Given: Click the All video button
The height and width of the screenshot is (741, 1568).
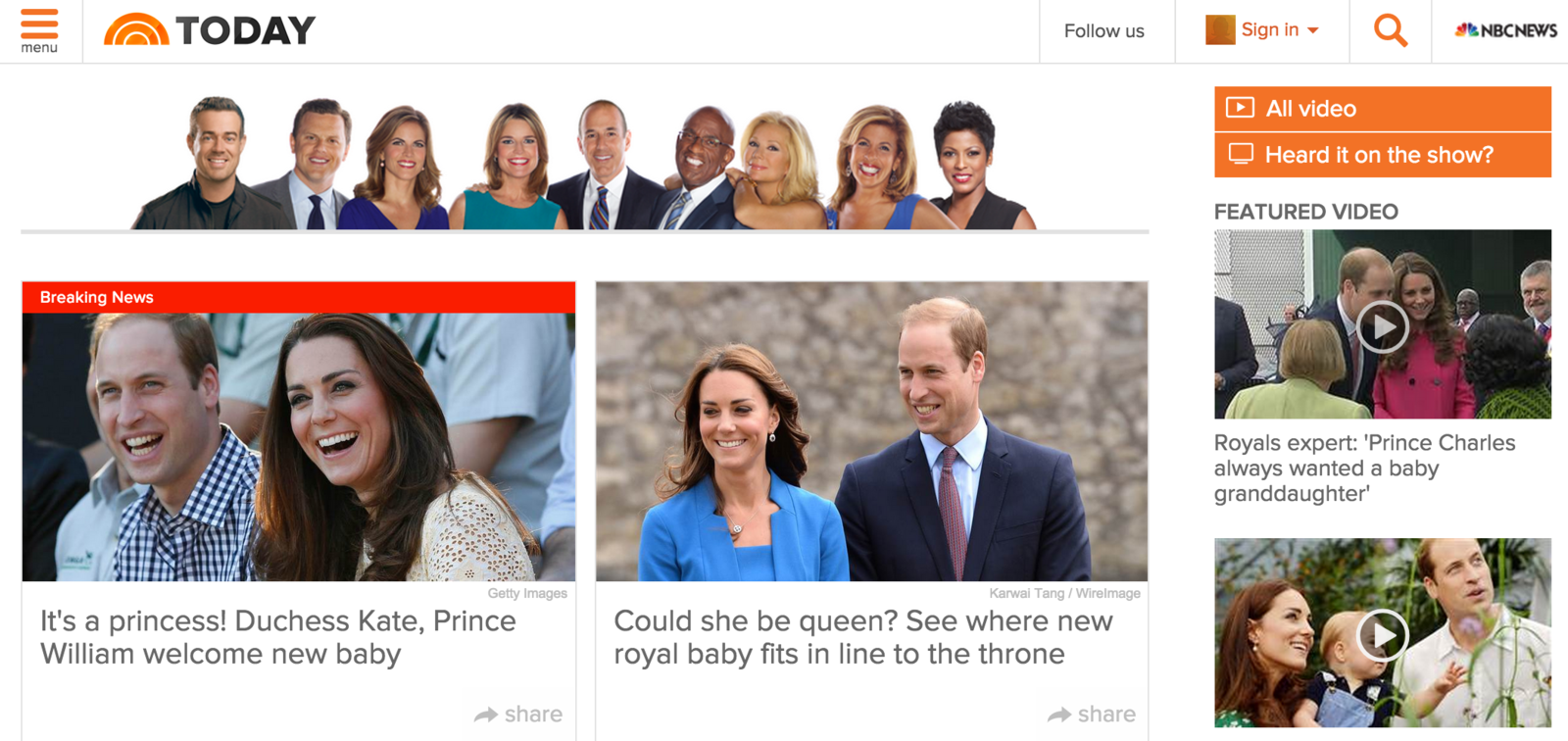Looking at the screenshot, I should click(1383, 109).
